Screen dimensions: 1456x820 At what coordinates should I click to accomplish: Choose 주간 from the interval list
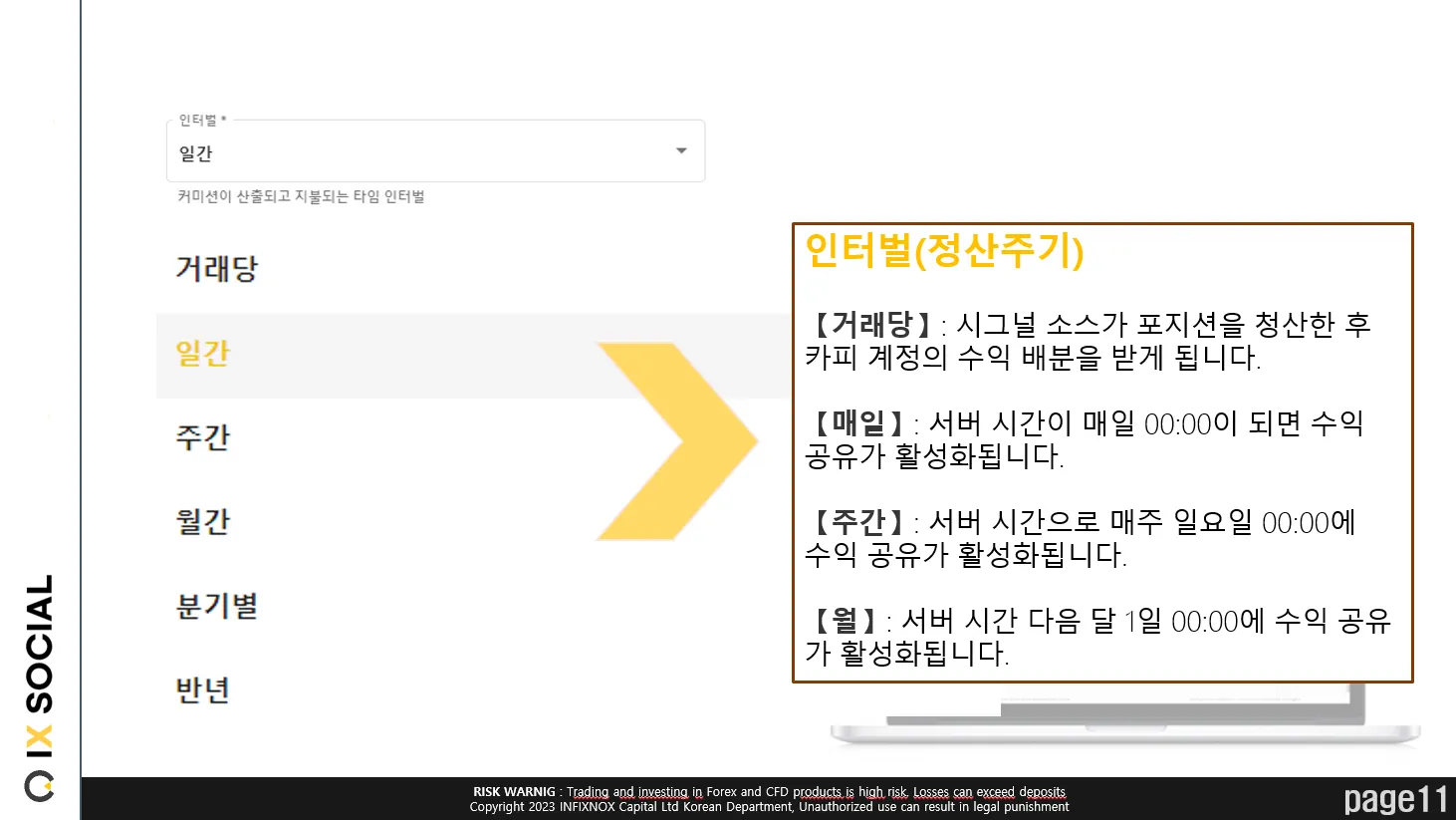203,437
